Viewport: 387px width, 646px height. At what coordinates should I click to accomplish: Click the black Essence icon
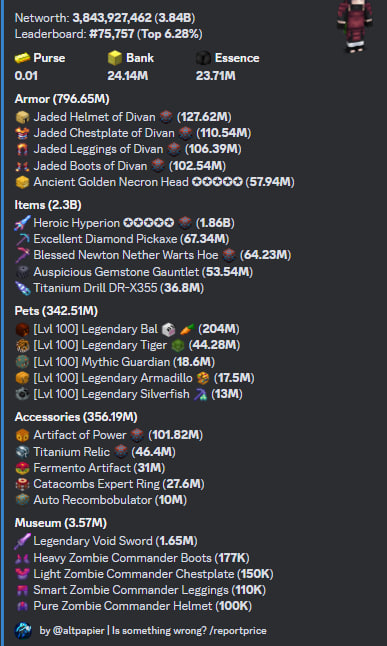[x=203, y=58]
